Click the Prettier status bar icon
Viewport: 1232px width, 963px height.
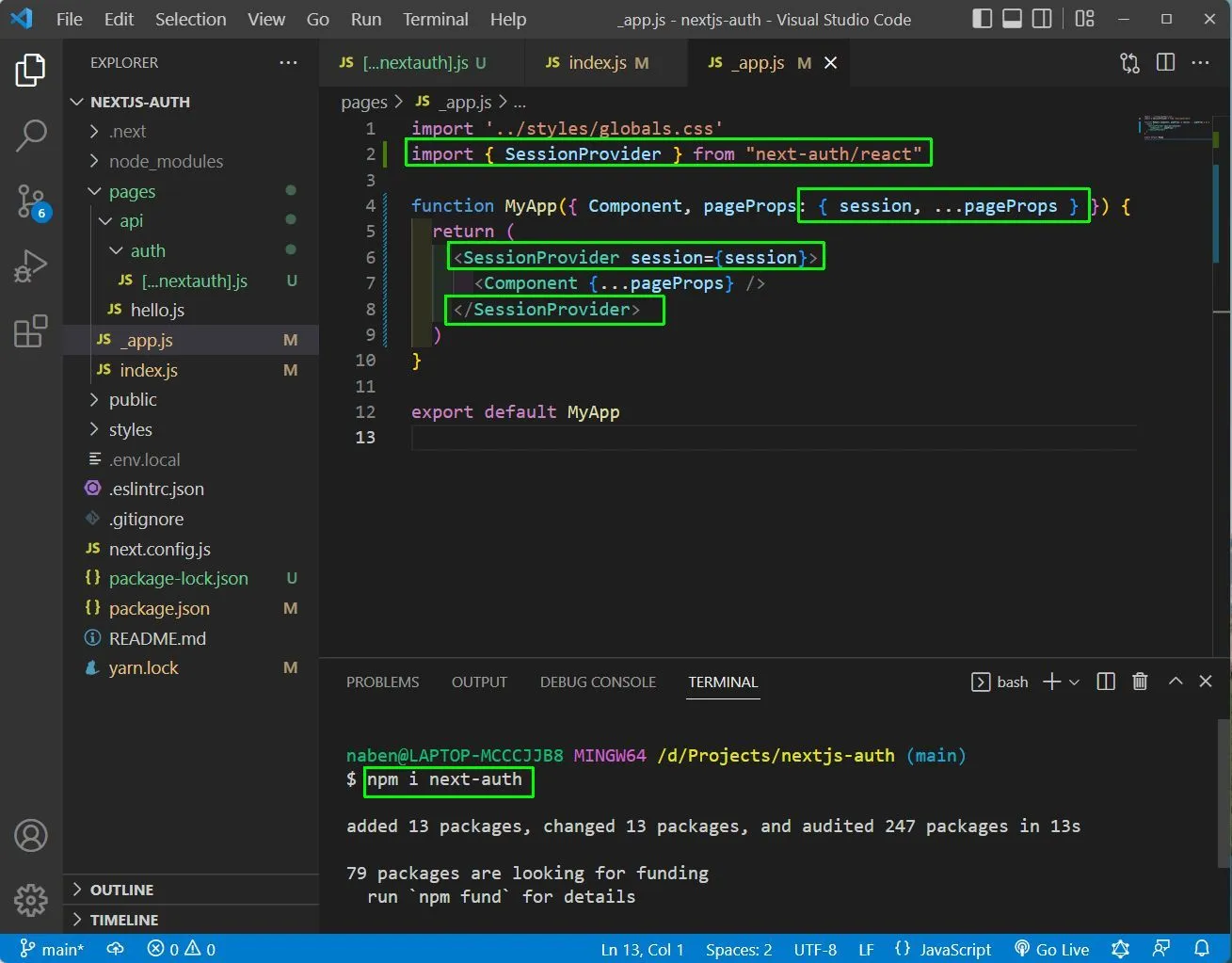click(x=1120, y=949)
